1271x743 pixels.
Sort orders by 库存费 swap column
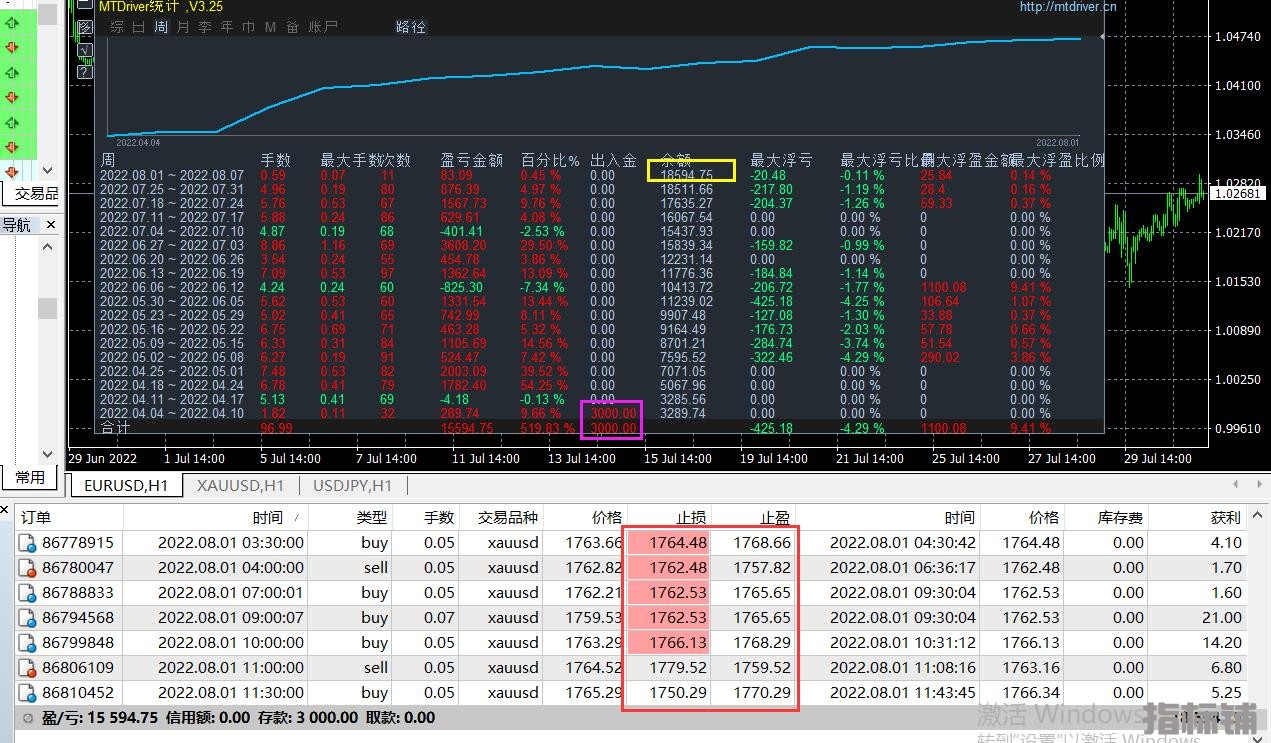1106,517
